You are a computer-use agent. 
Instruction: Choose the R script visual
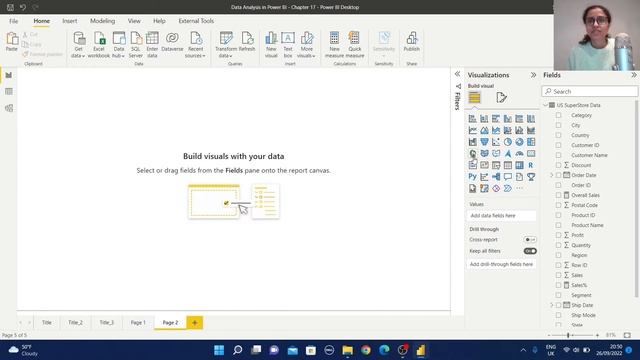point(531,165)
